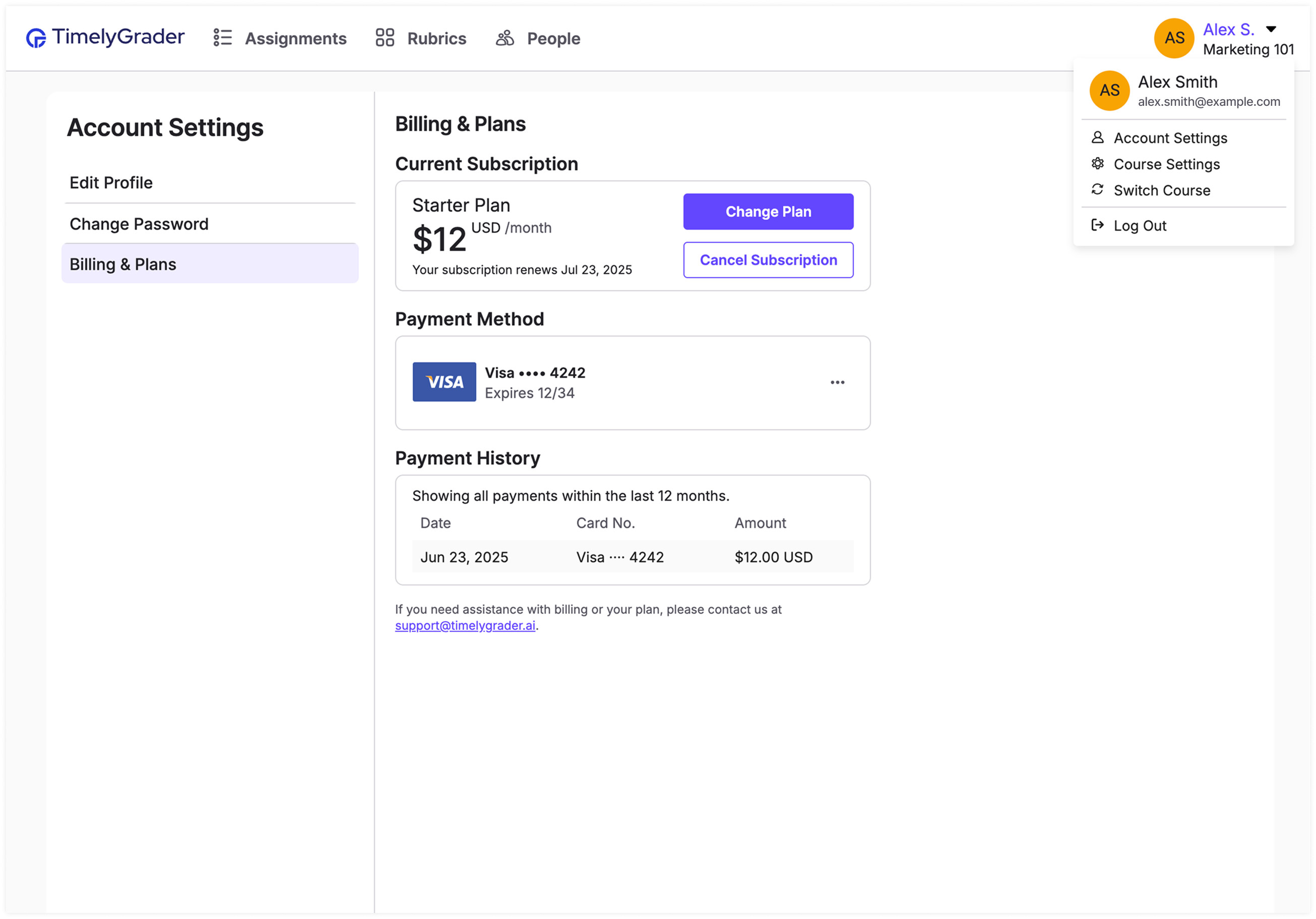The width and height of the screenshot is (1316, 919).
Task: Click Cancel Subscription button
Action: [768, 260]
